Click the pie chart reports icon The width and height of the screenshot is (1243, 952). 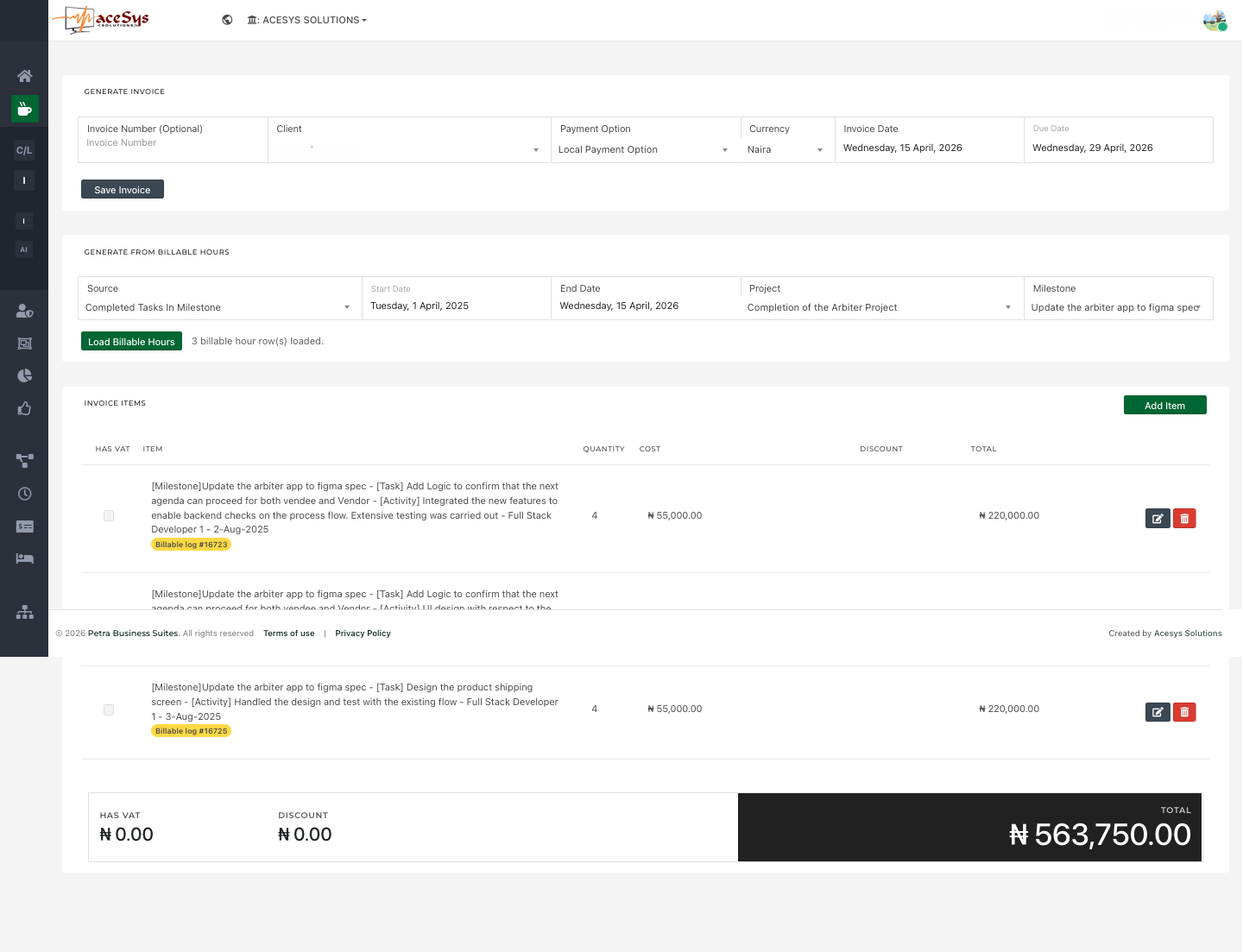pyautogui.click(x=24, y=375)
